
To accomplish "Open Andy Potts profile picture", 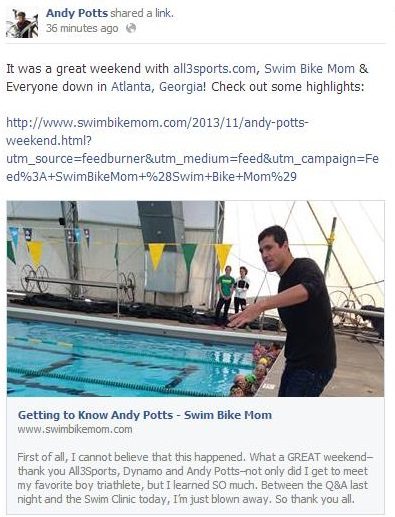I will (22, 23).
